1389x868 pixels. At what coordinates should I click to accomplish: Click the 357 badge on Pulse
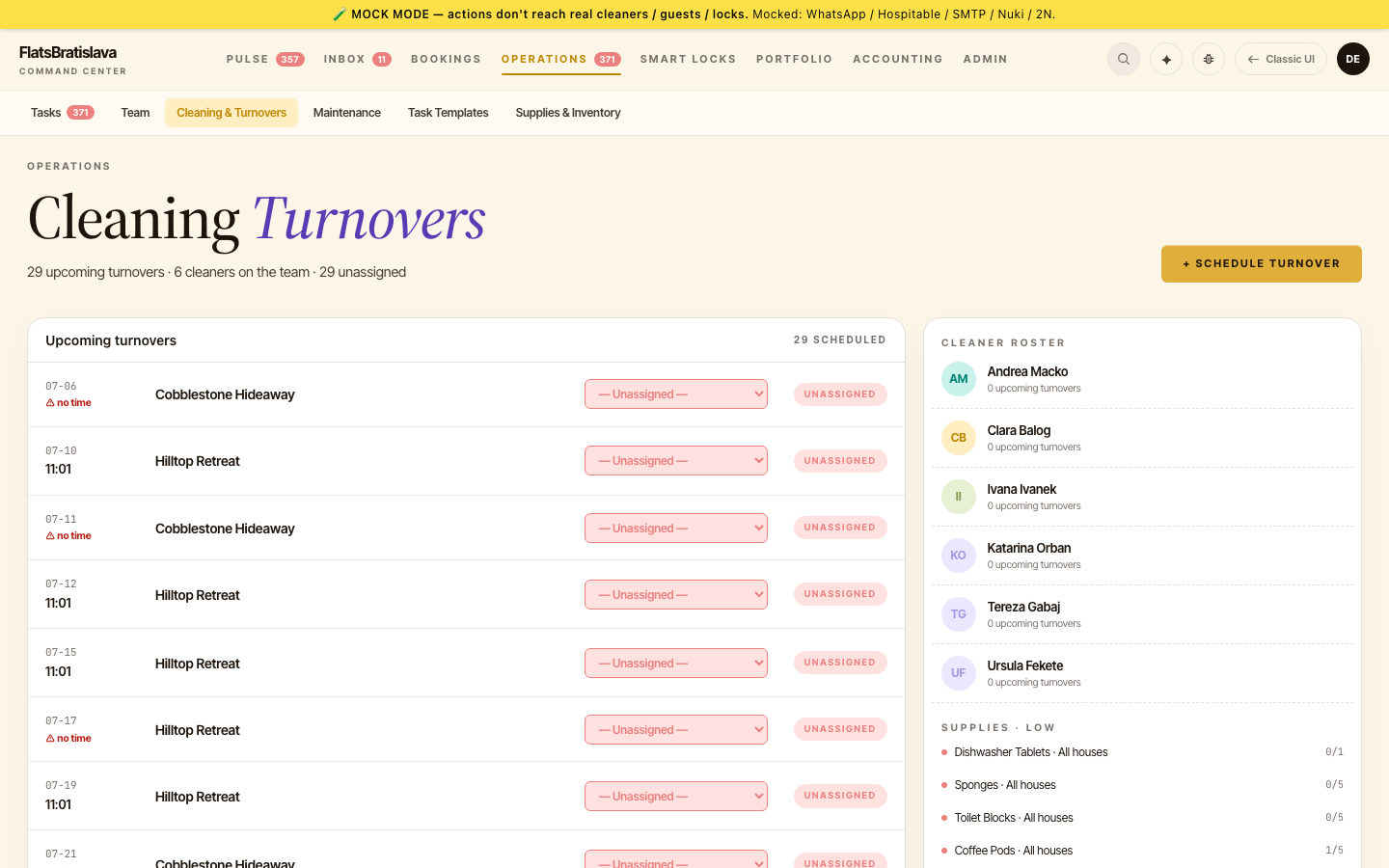pos(290,59)
